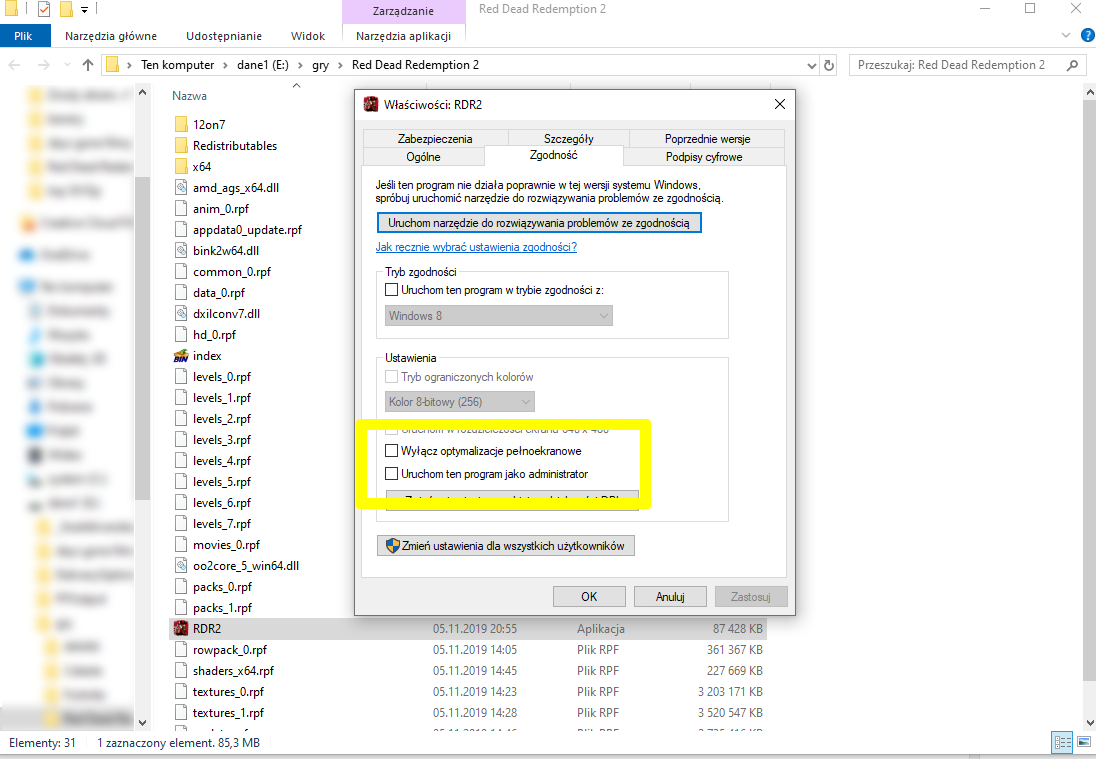This screenshot has width=1096, height=759.
Task: Click the shaders_x64.rpf file icon
Action: [x=181, y=670]
